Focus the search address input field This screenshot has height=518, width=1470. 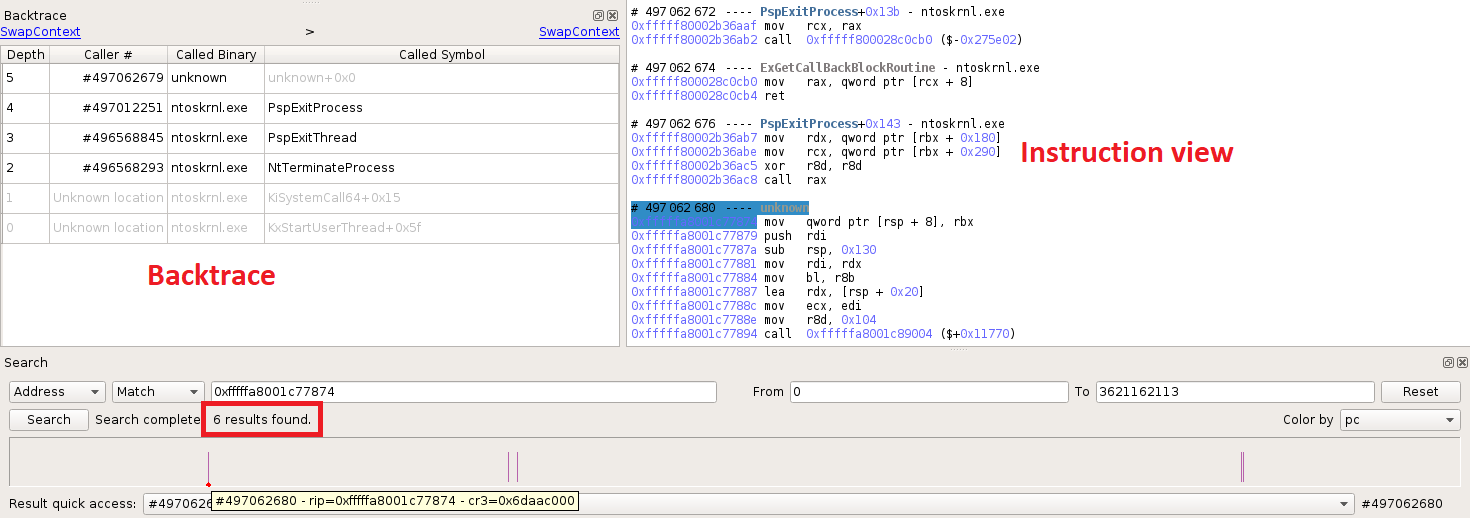[x=463, y=392]
